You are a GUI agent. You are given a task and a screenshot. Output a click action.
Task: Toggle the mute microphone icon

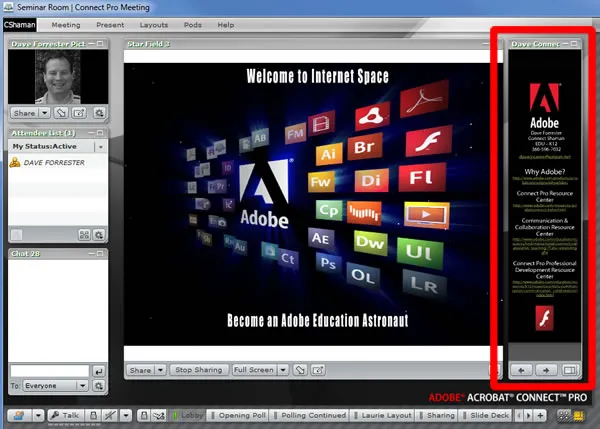(110, 415)
